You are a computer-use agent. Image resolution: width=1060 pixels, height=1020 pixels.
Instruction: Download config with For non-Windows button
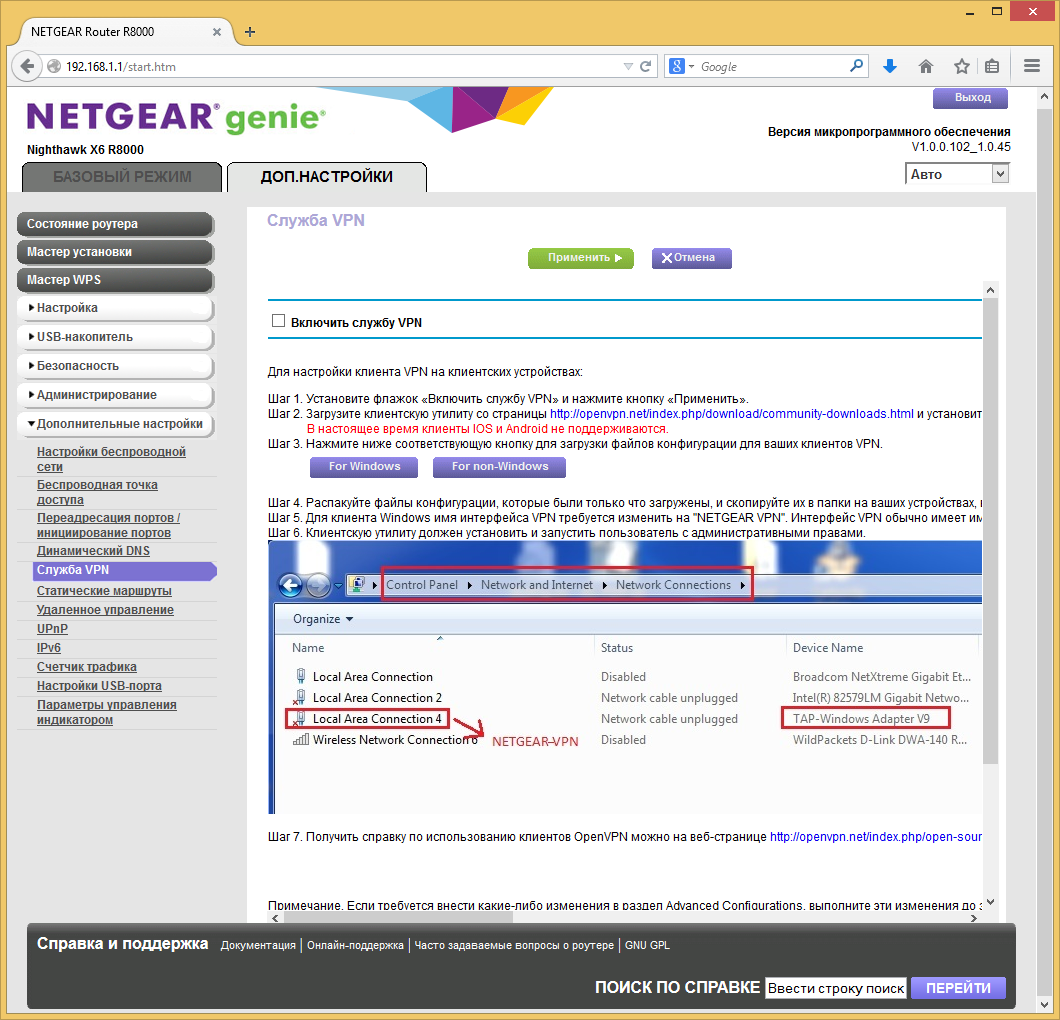(499, 467)
